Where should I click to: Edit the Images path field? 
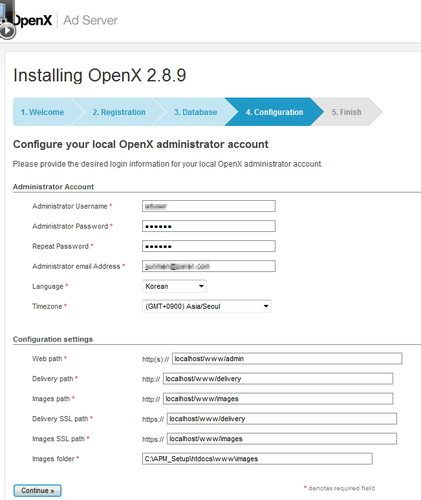click(x=278, y=399)
